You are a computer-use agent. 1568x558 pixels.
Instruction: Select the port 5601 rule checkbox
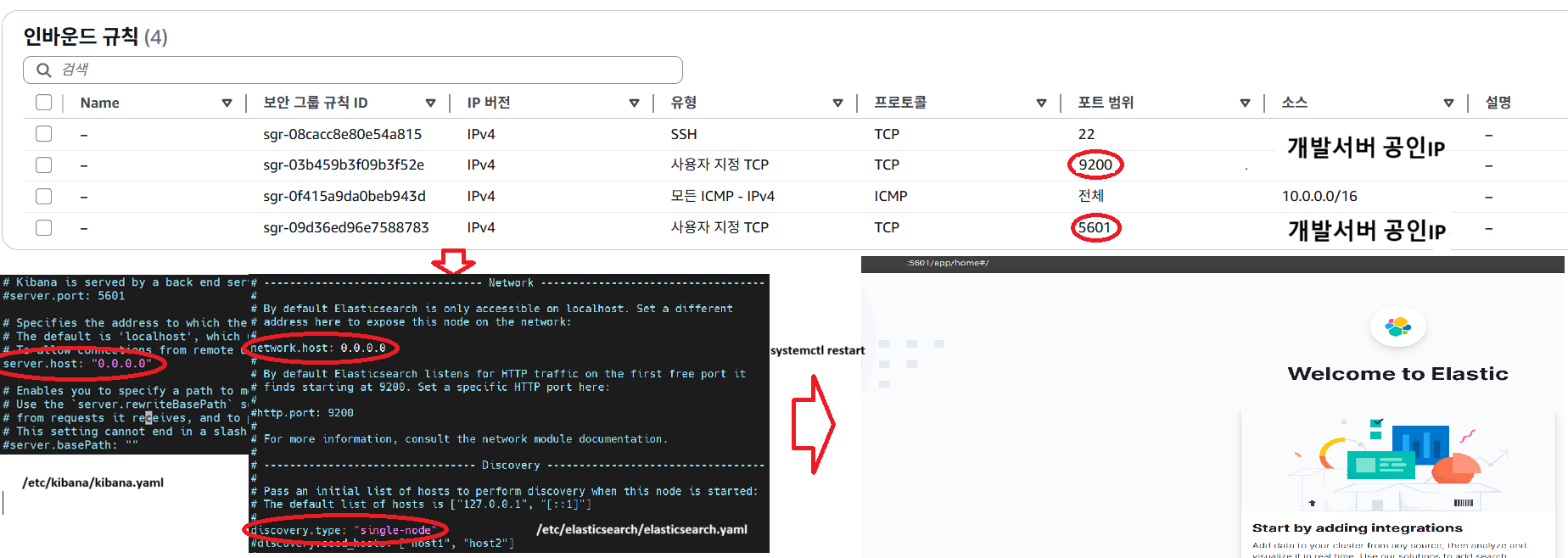coord(44,227)
